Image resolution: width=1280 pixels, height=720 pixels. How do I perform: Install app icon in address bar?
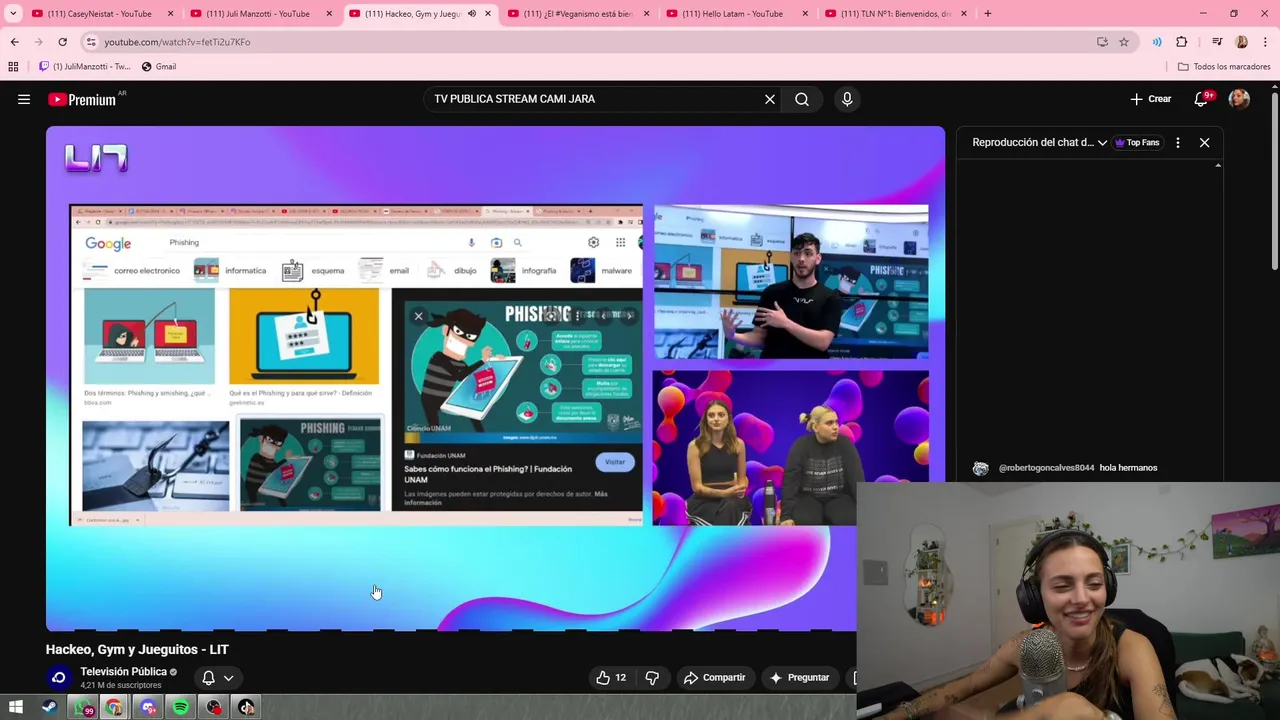click(1102, 42)
